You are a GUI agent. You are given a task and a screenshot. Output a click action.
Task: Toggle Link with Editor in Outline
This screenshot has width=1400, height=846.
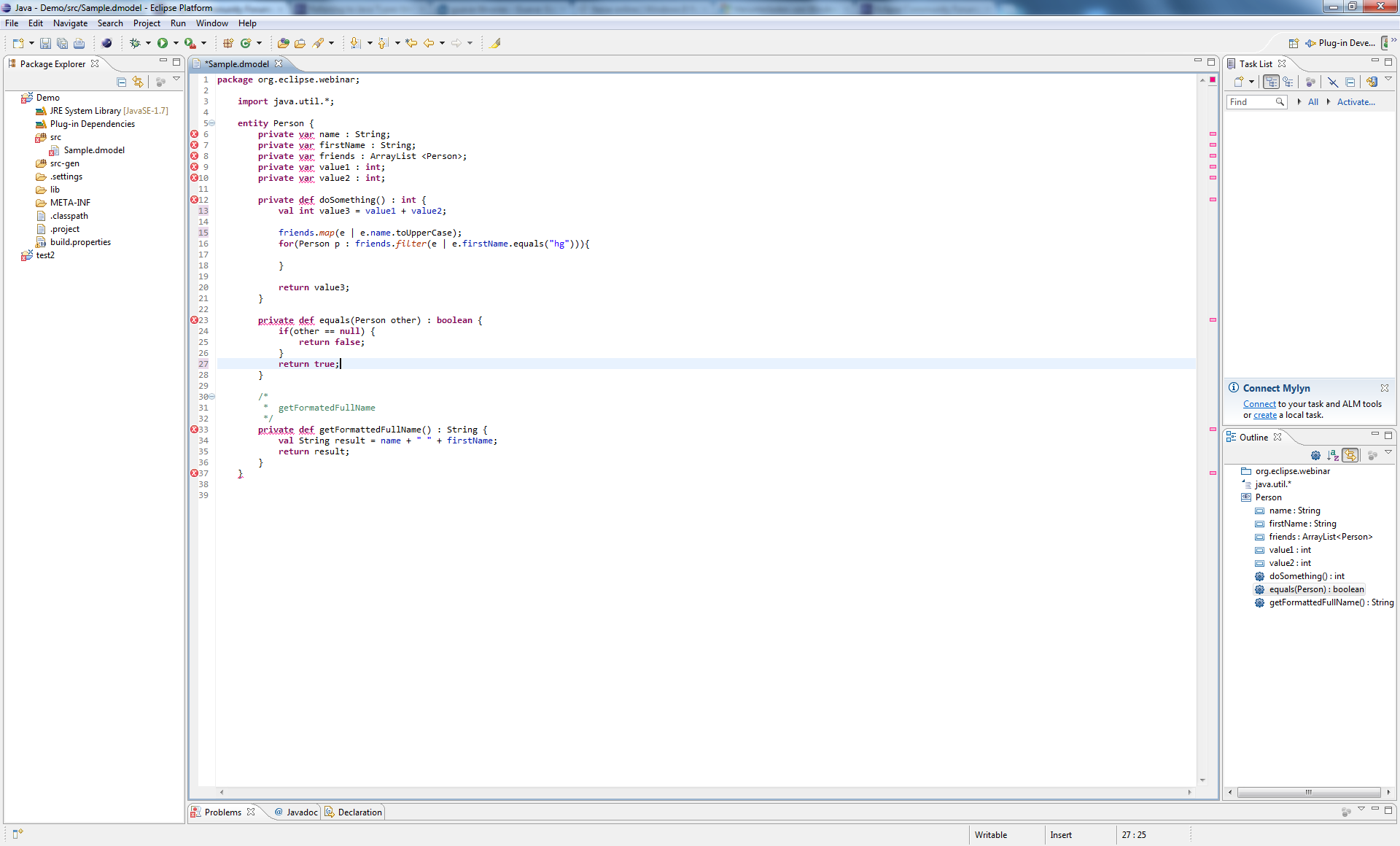(1350, 455)
